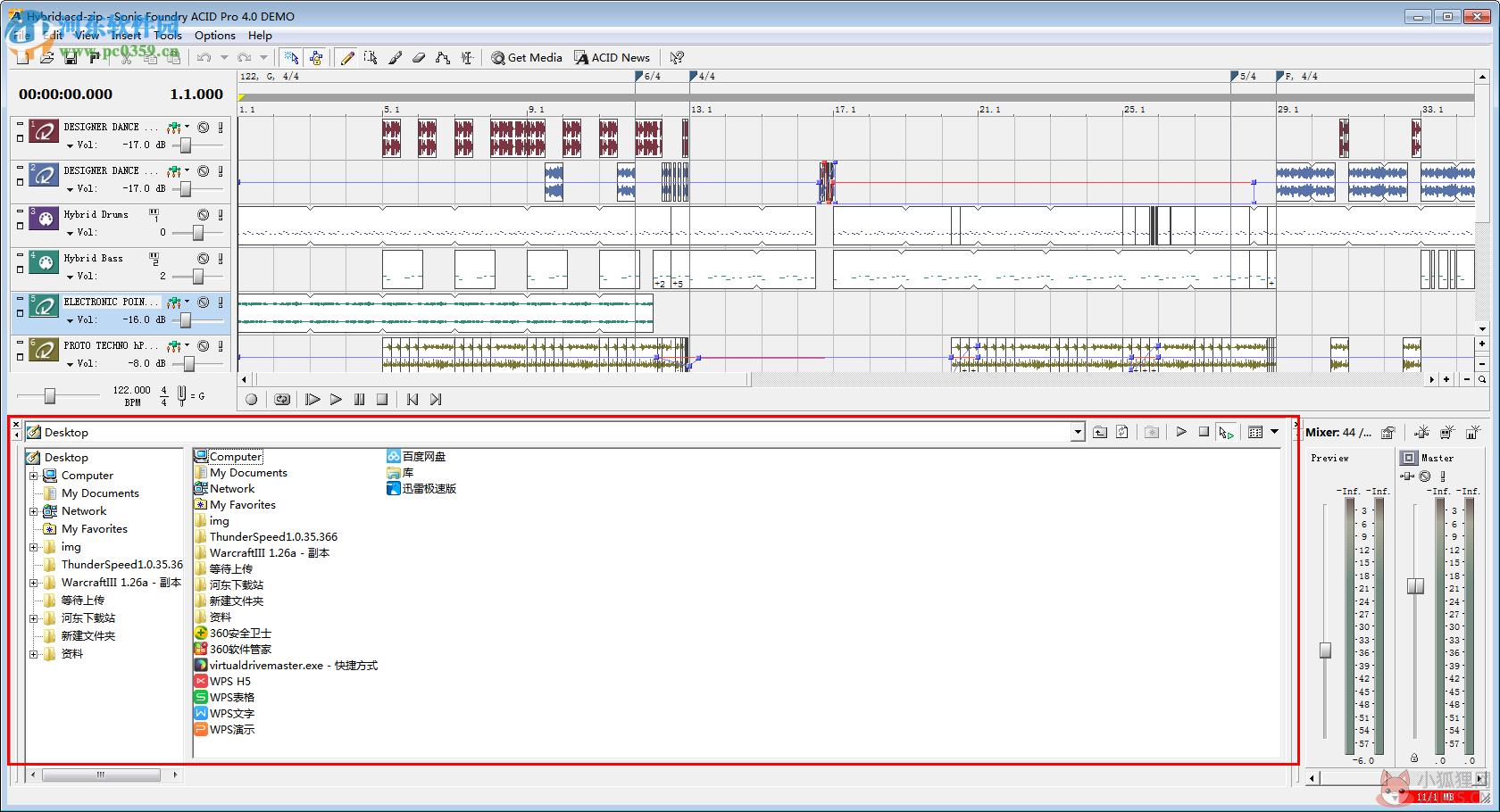Viewport: 1500px width, 812px height.
Task: Open What's This help cursor icon
Action: coord(677,58)
